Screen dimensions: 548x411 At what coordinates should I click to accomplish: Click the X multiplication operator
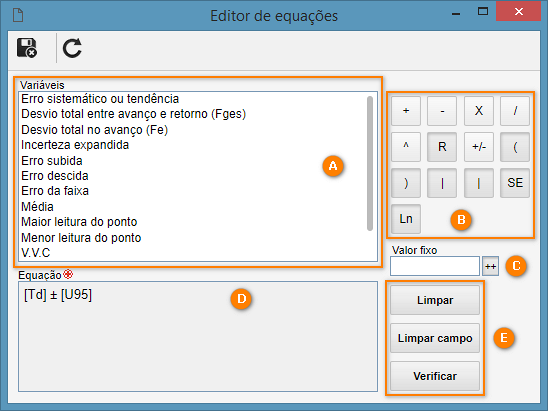(x=479, y=111)
